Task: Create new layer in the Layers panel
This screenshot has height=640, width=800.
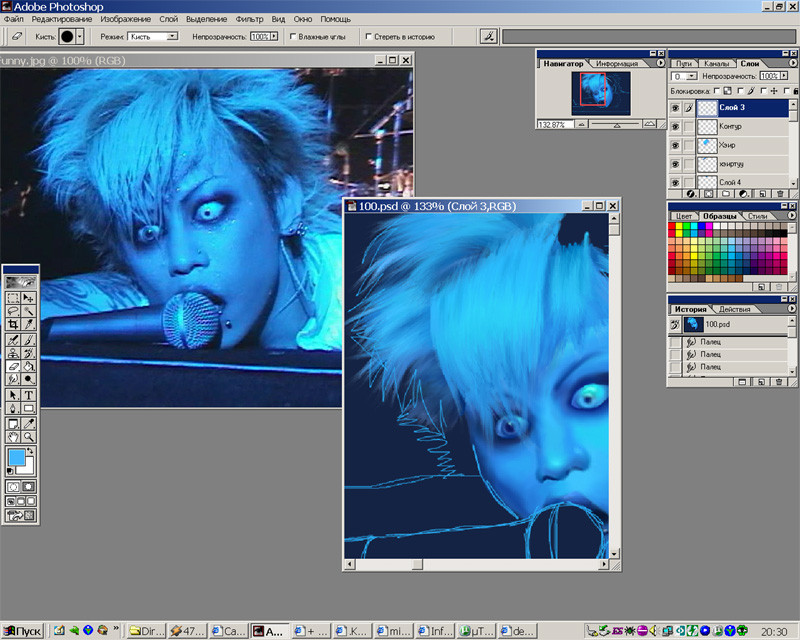Action: (x=762, y=194)
